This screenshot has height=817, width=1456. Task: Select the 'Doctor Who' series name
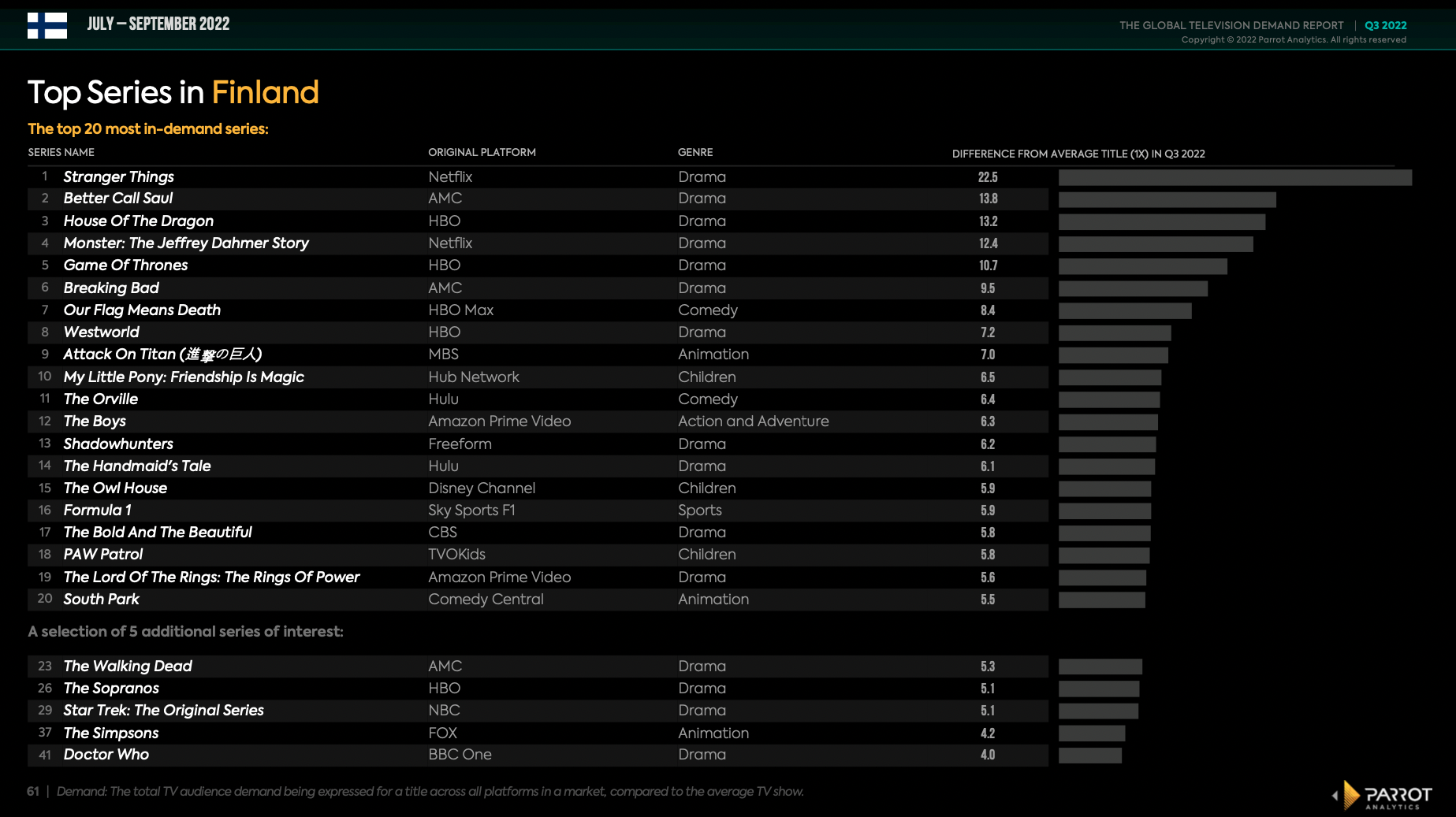[x=106, y=755]
